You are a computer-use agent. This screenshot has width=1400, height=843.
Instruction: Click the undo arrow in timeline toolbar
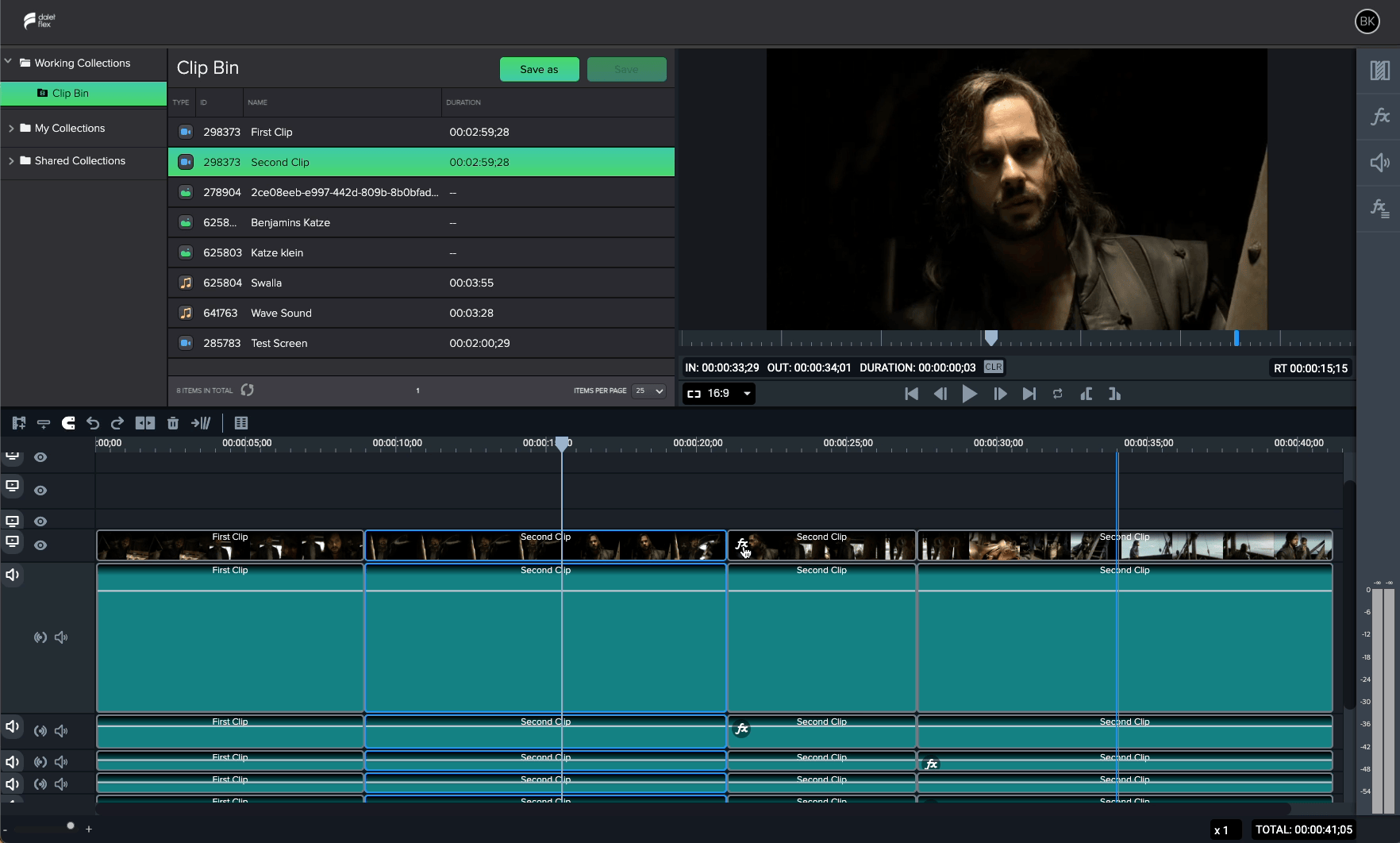[x=93, y=423]
